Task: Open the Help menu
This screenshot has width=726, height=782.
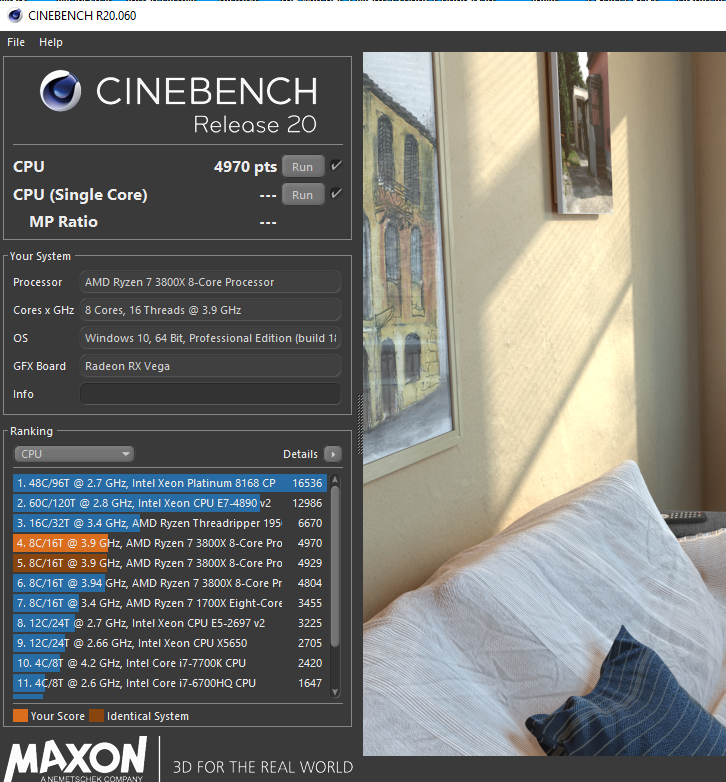Action: [x=51, y=42]
